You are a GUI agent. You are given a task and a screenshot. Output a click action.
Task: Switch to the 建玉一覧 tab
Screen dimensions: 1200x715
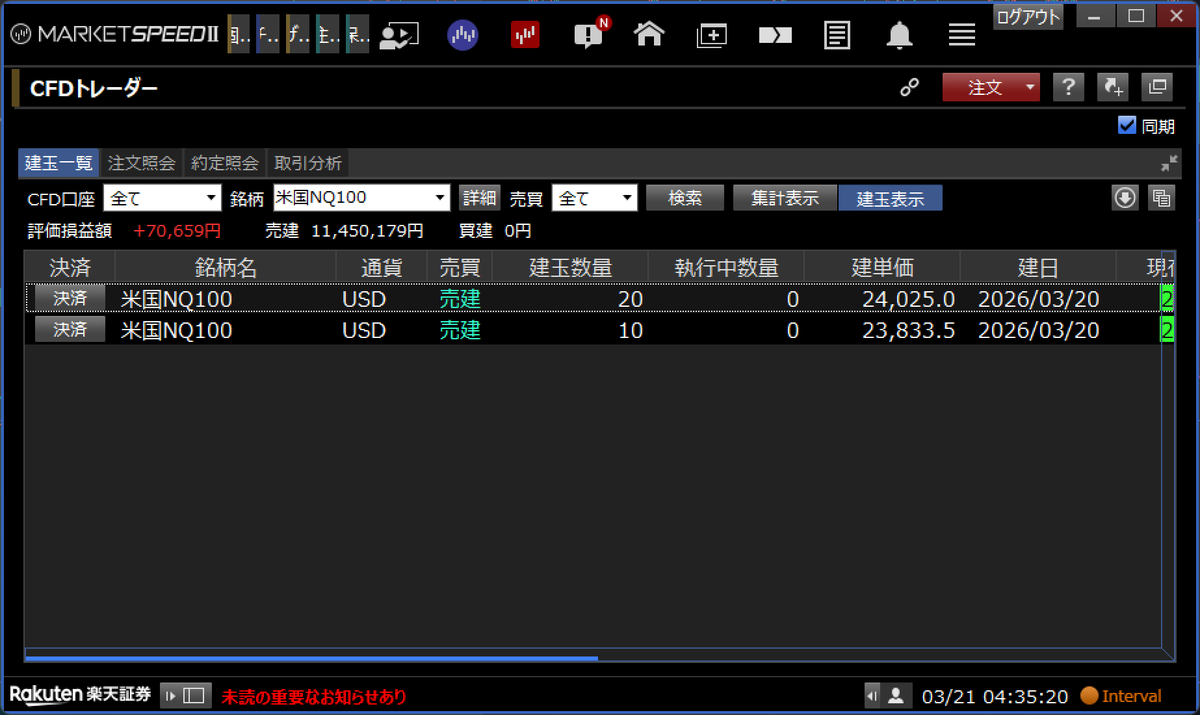59,163
